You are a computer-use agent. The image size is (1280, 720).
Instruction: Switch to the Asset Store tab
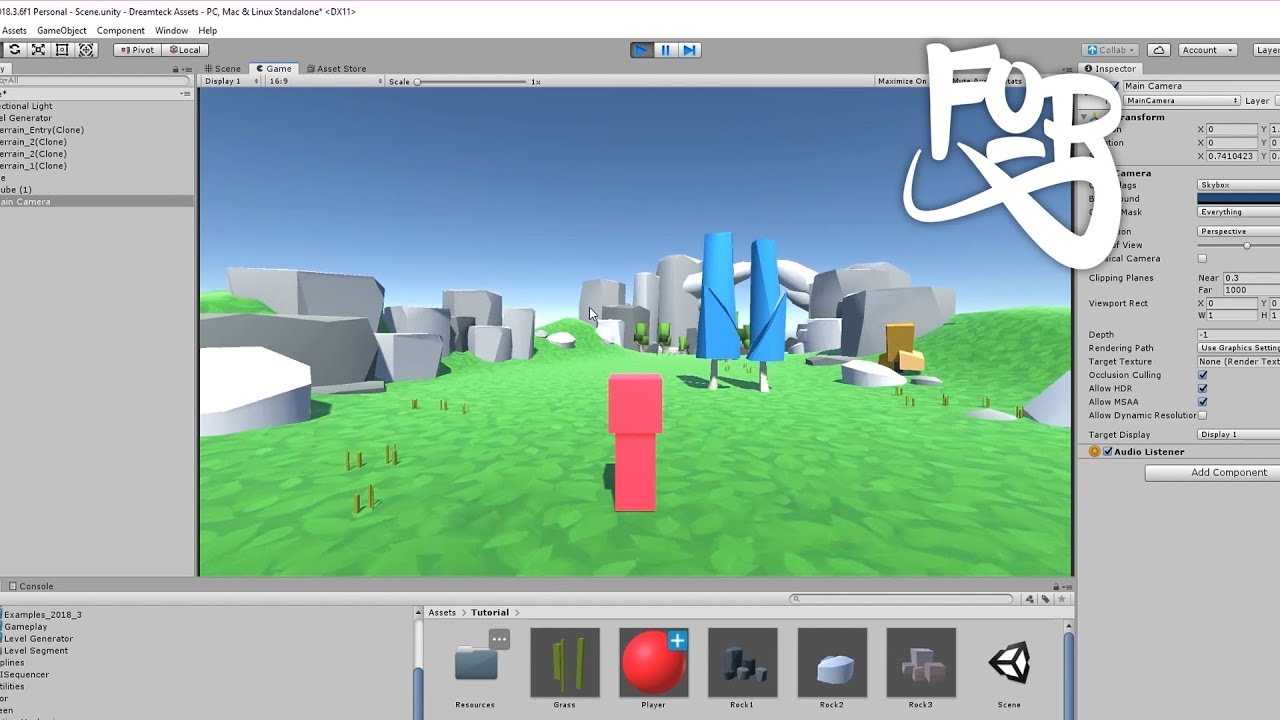[336, 69]
